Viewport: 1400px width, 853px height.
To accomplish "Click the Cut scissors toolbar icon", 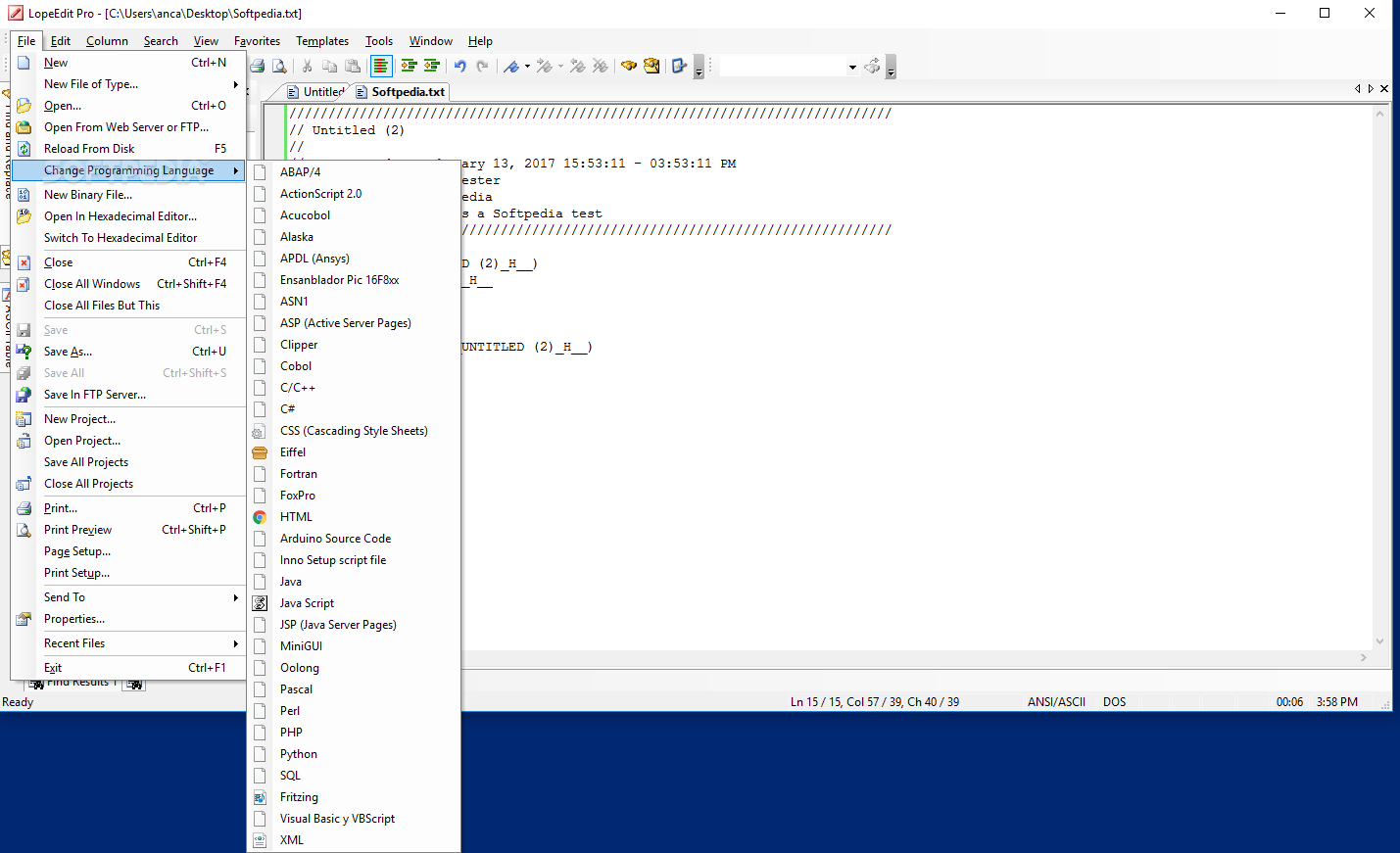I will click(307, 67).
